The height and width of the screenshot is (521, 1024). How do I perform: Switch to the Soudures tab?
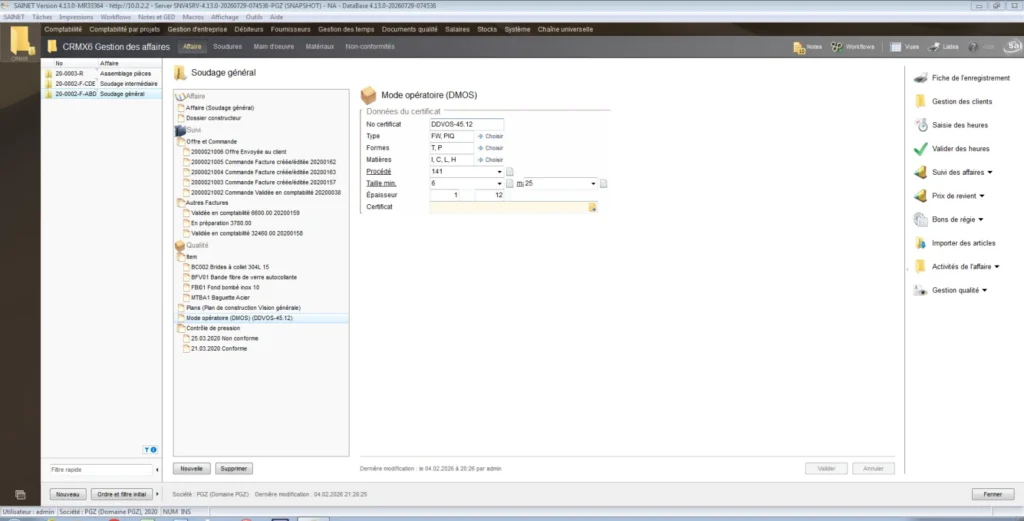coord(227,47)
